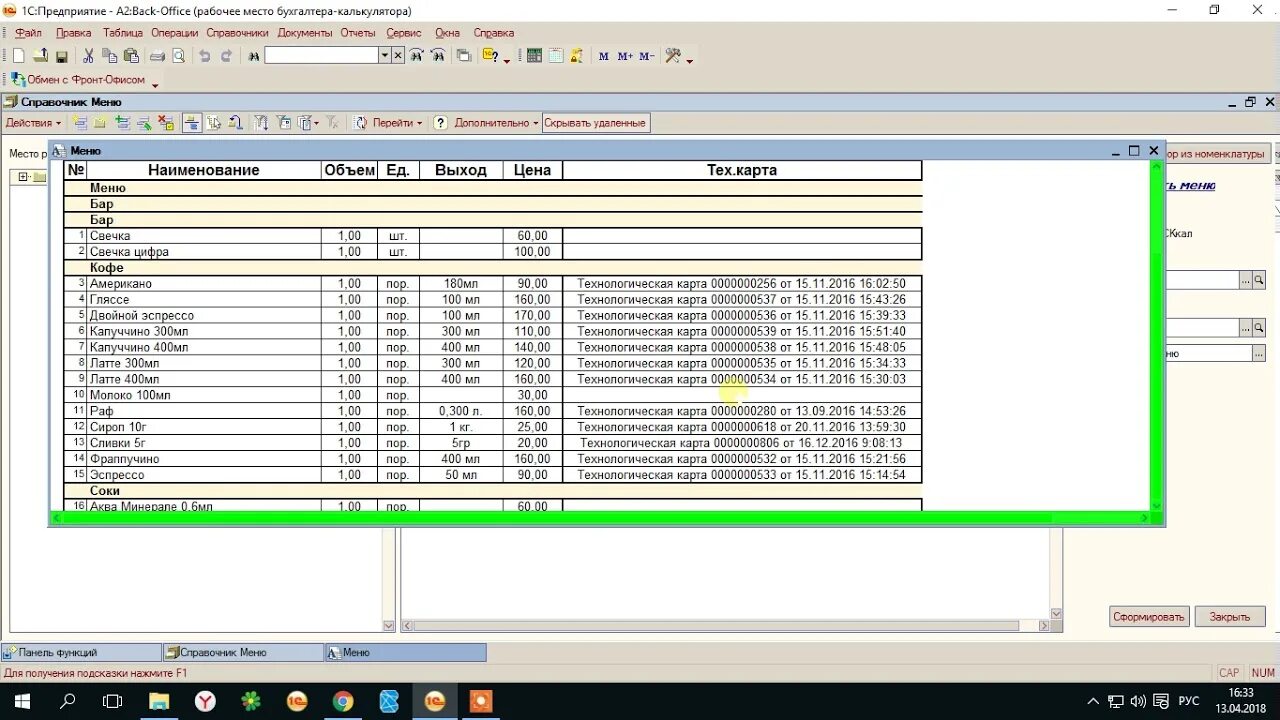
Task: Open the Правка menu
Action: coord(73,33)
